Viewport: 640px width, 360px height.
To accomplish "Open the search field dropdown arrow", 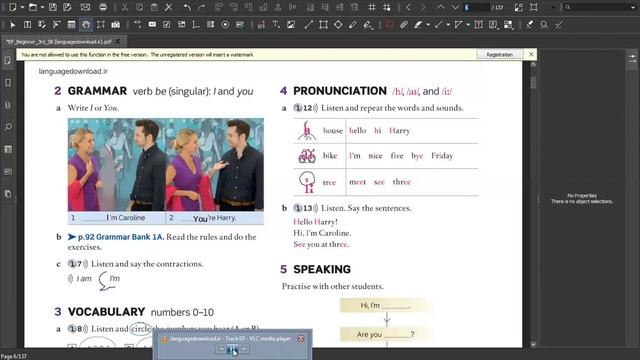I will (x=633, y=7).
